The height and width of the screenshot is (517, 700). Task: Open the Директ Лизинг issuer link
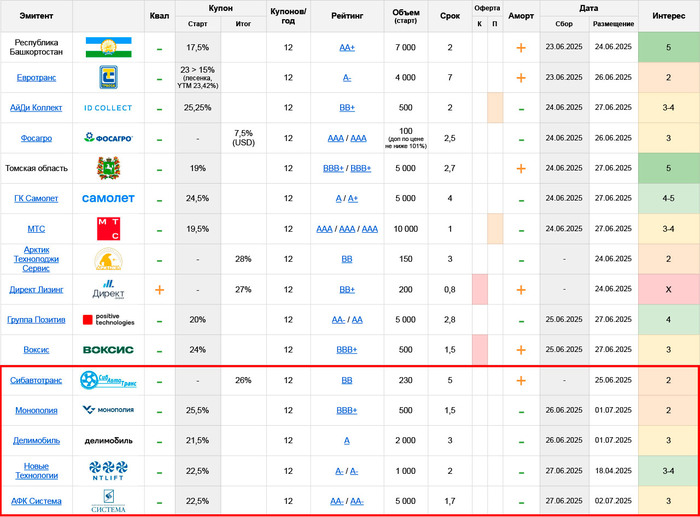pyautogui.click(x=36, y=289)
